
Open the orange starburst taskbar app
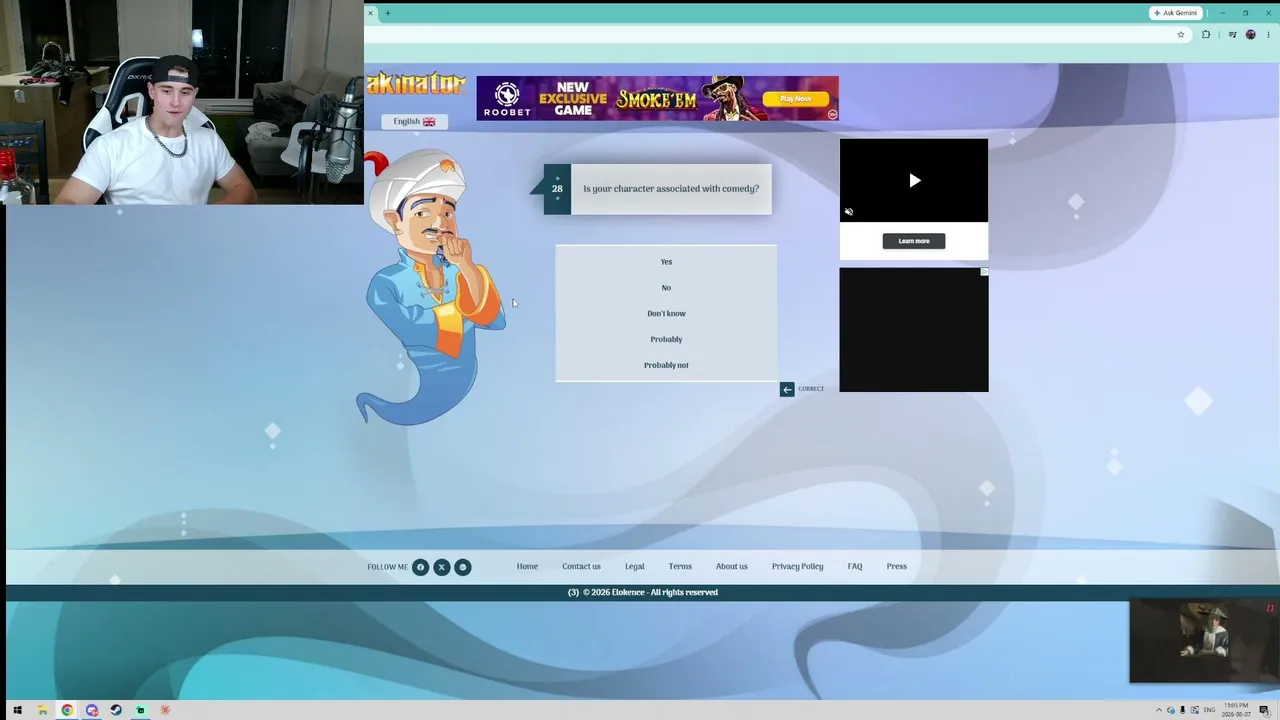pos(165,710)
